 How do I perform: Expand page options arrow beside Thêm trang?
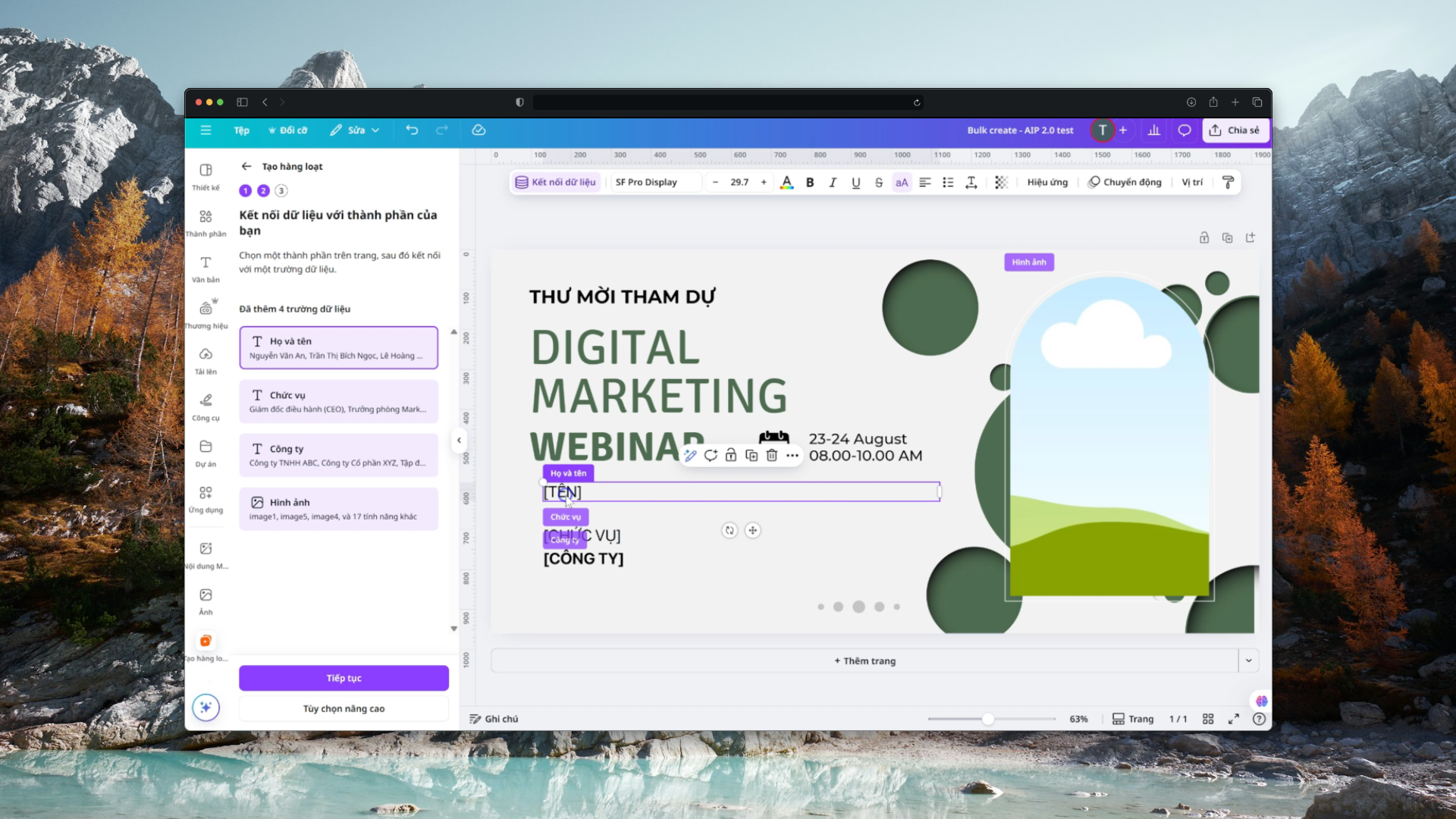pos(1248,661)
